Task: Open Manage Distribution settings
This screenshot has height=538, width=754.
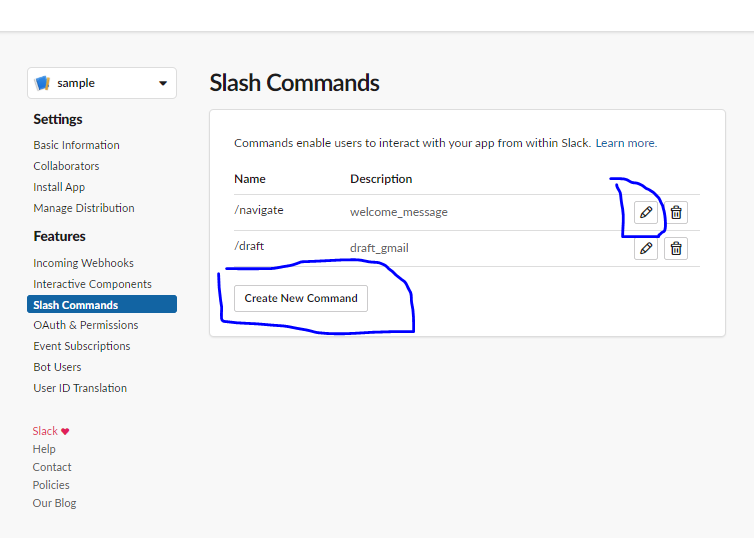Action: (x=84, y=208)
